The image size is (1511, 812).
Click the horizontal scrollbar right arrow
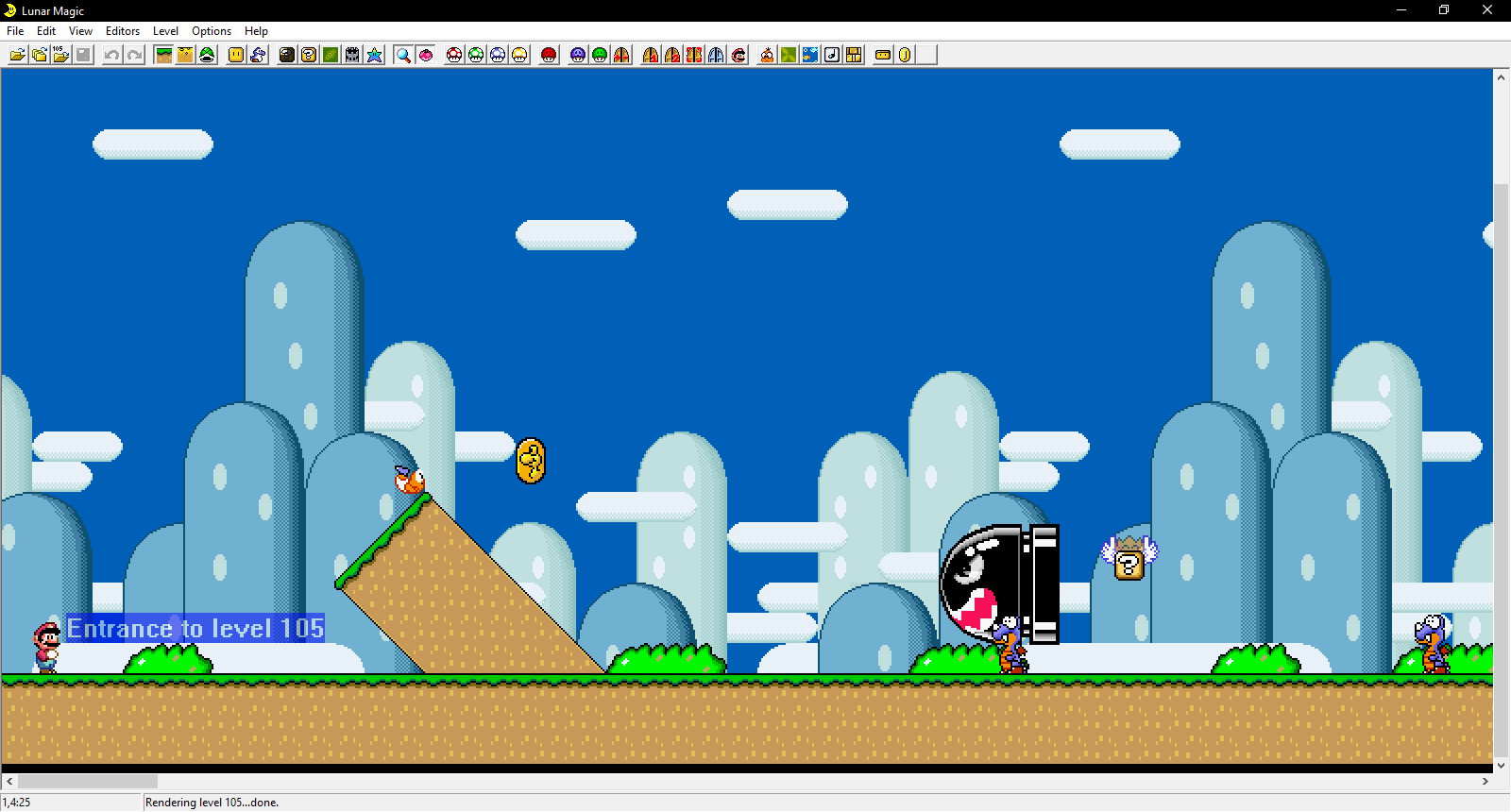(x=1486, y=782)
